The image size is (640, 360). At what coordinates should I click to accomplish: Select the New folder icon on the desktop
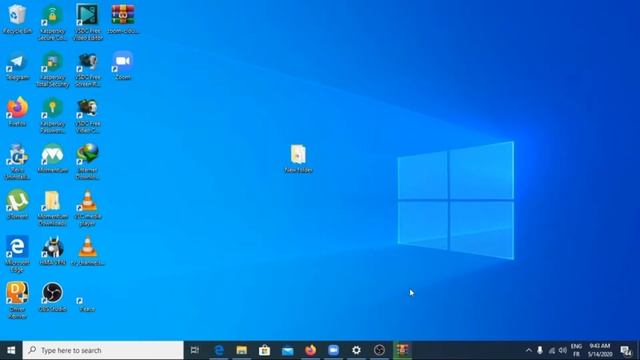pos(298,158)
